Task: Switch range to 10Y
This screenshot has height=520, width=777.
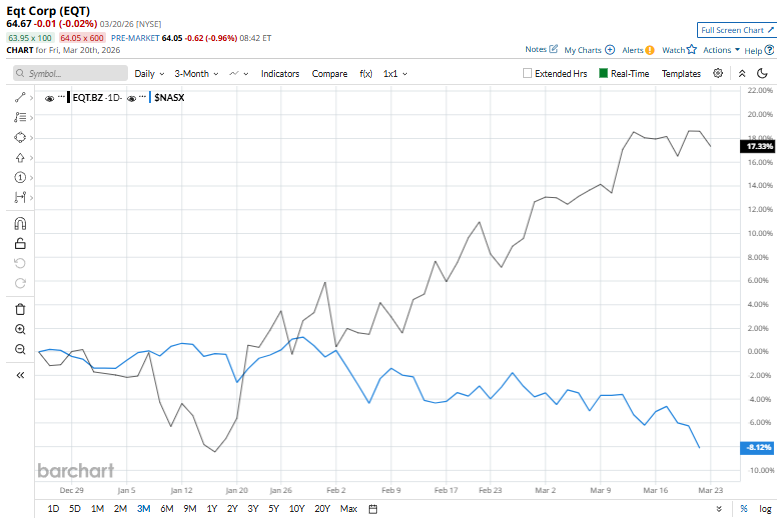Action: [296, 509]
